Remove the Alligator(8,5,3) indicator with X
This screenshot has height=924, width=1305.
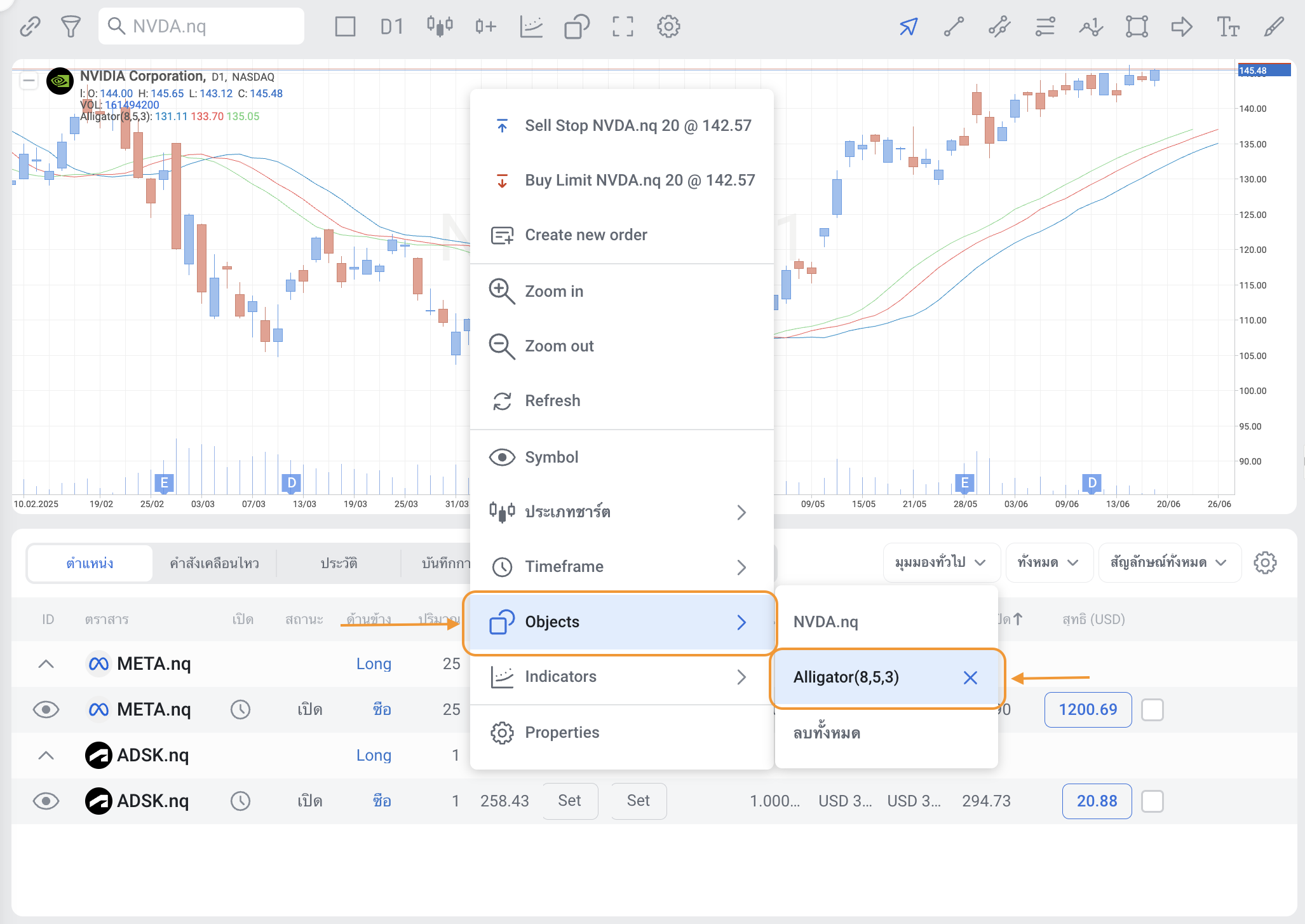(970, 677)
